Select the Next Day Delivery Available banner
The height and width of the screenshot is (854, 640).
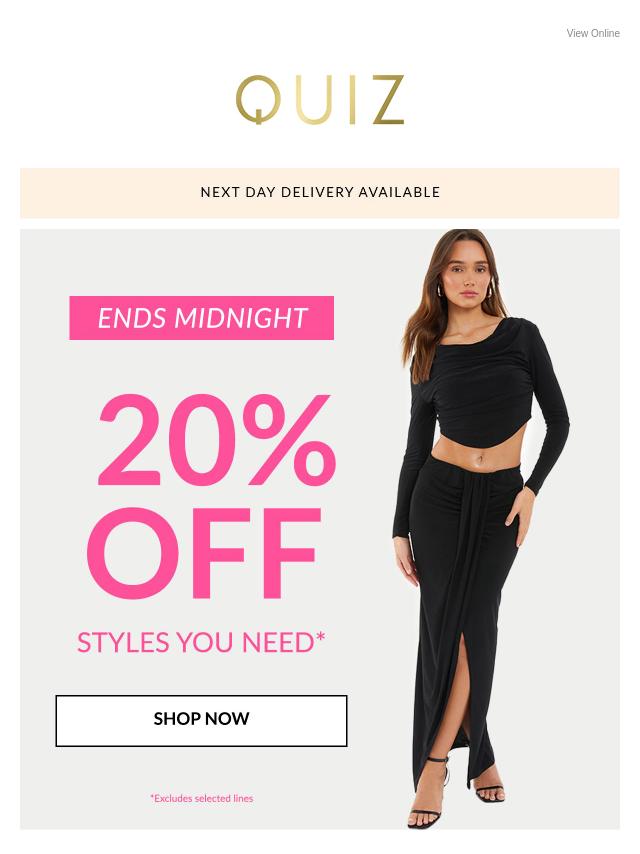320,193
